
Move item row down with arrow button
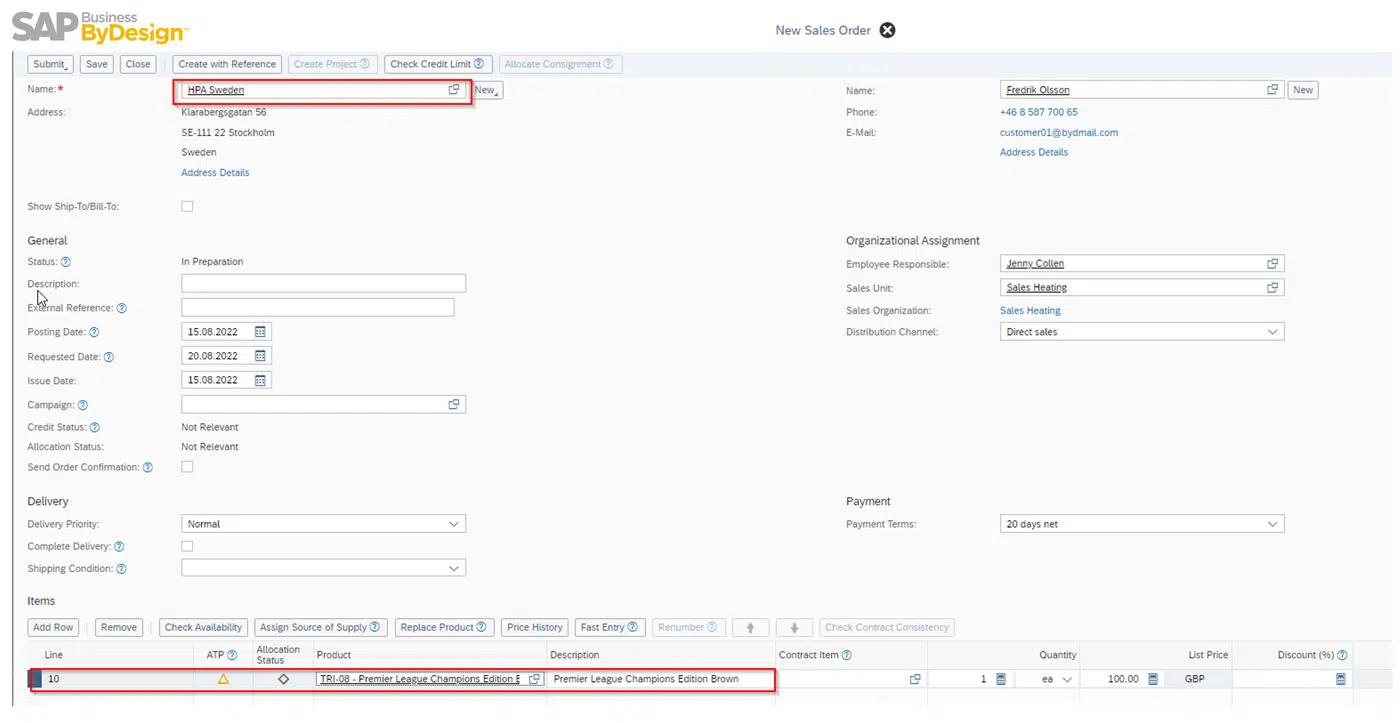pos(794,628)
